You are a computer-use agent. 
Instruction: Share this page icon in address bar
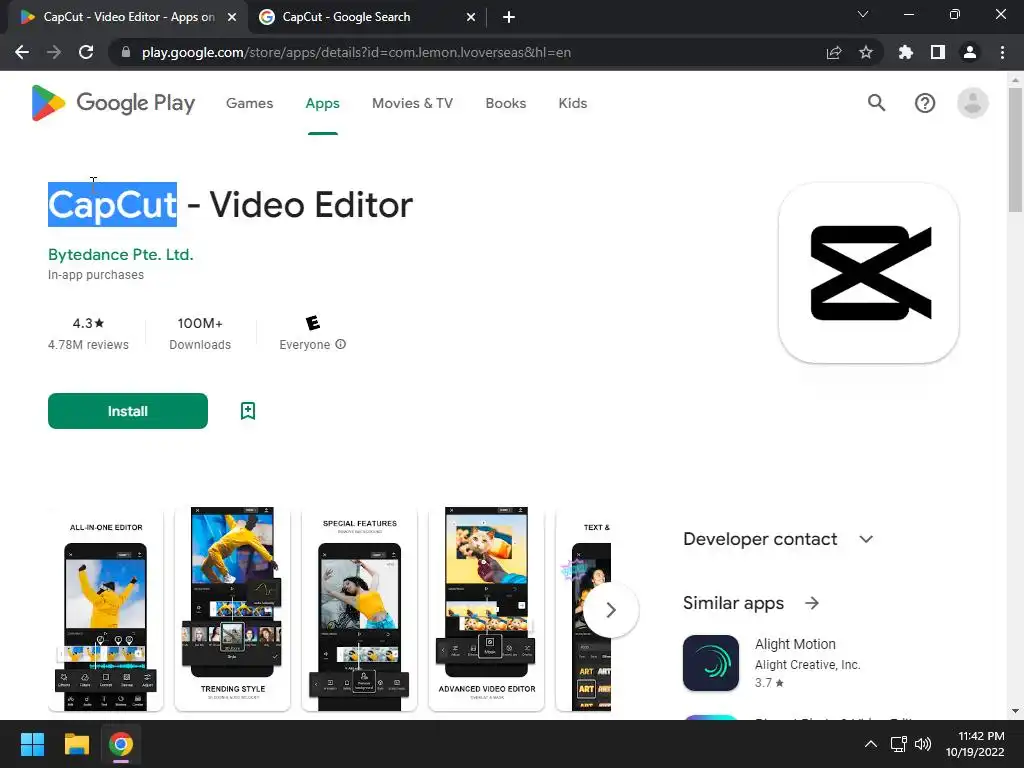tap(834, 52)
